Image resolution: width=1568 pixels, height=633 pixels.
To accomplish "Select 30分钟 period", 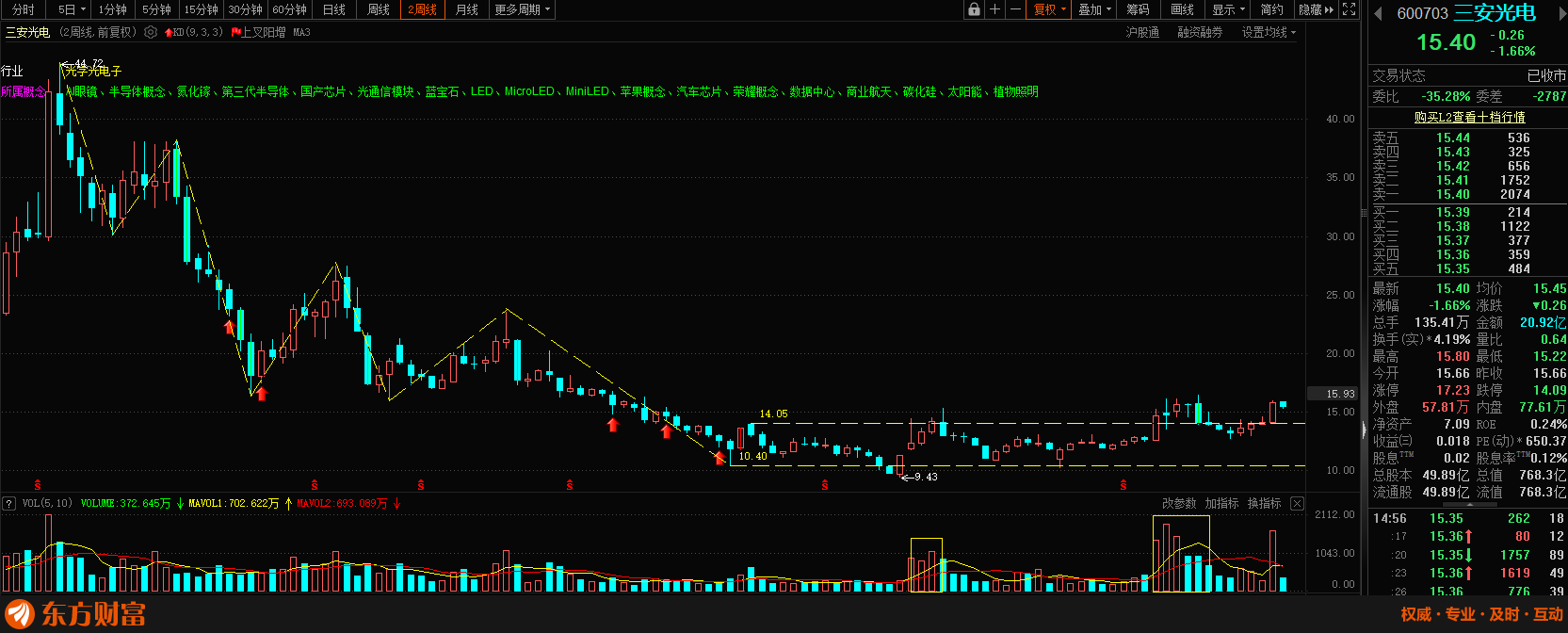I will point(245,9).
